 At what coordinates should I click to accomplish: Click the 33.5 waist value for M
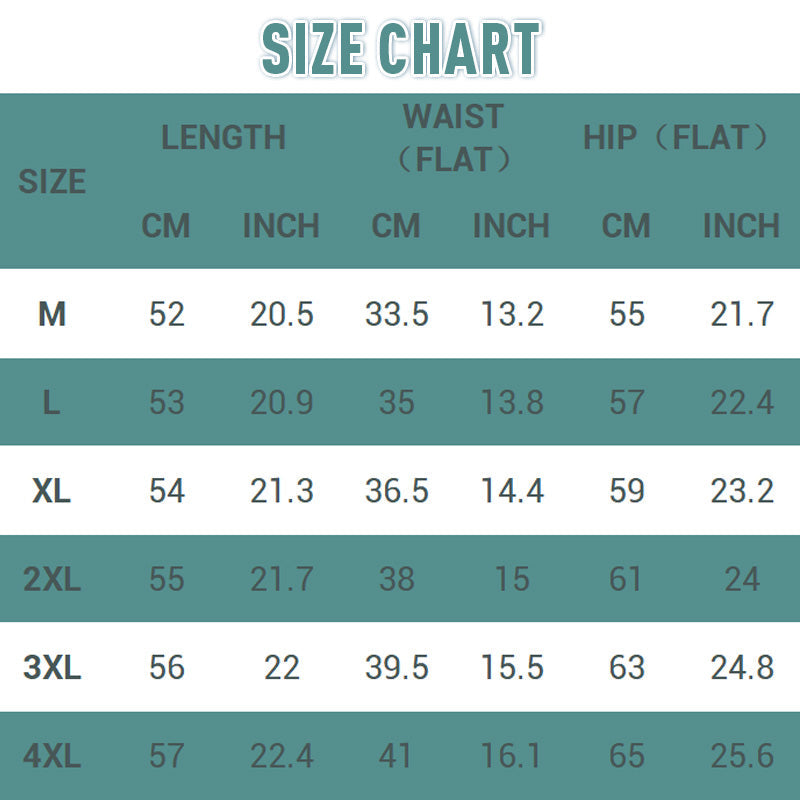click(x=397, y=314)
